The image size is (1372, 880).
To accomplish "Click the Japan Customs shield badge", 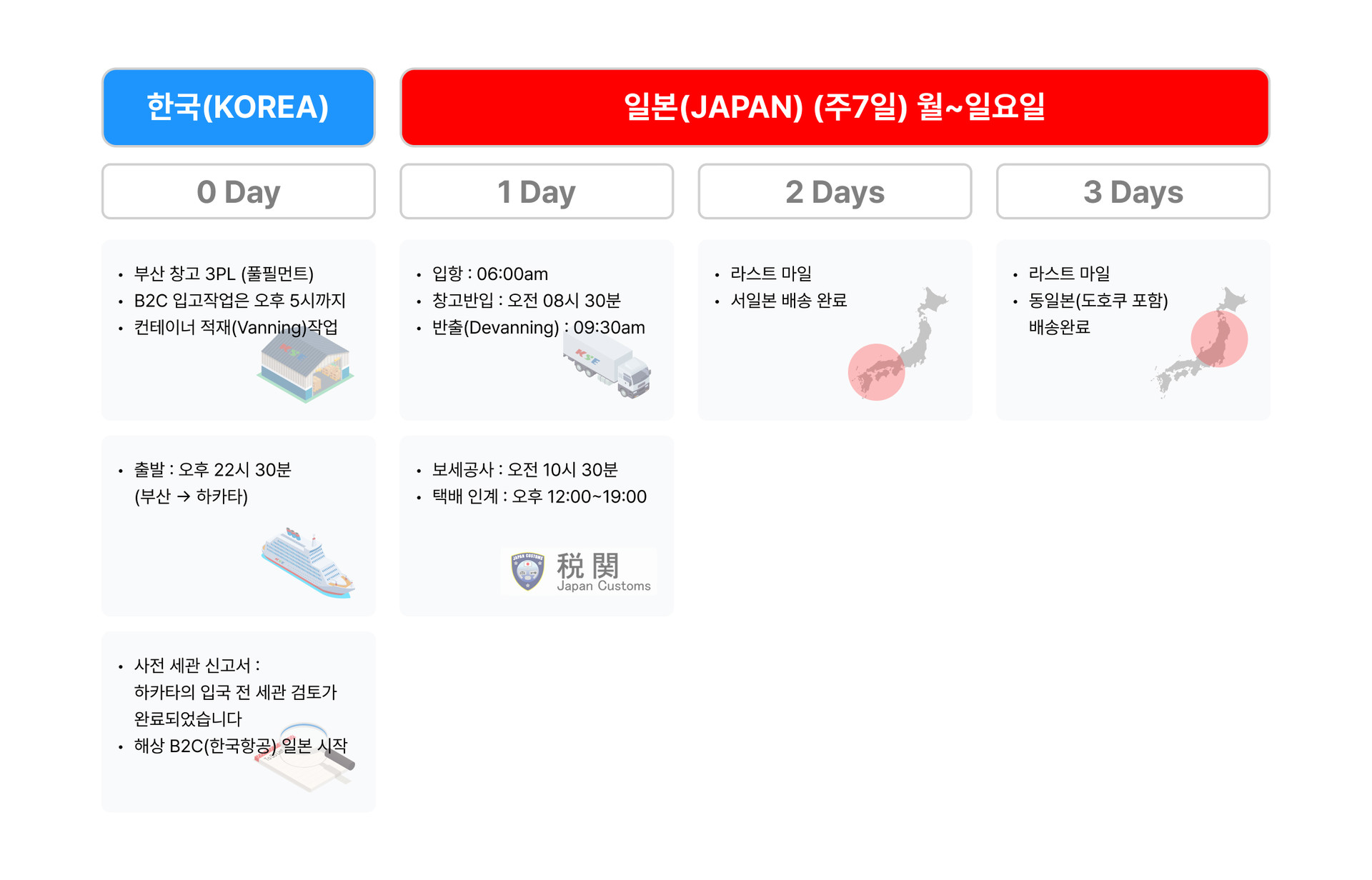I will click(x=528, y=571).
